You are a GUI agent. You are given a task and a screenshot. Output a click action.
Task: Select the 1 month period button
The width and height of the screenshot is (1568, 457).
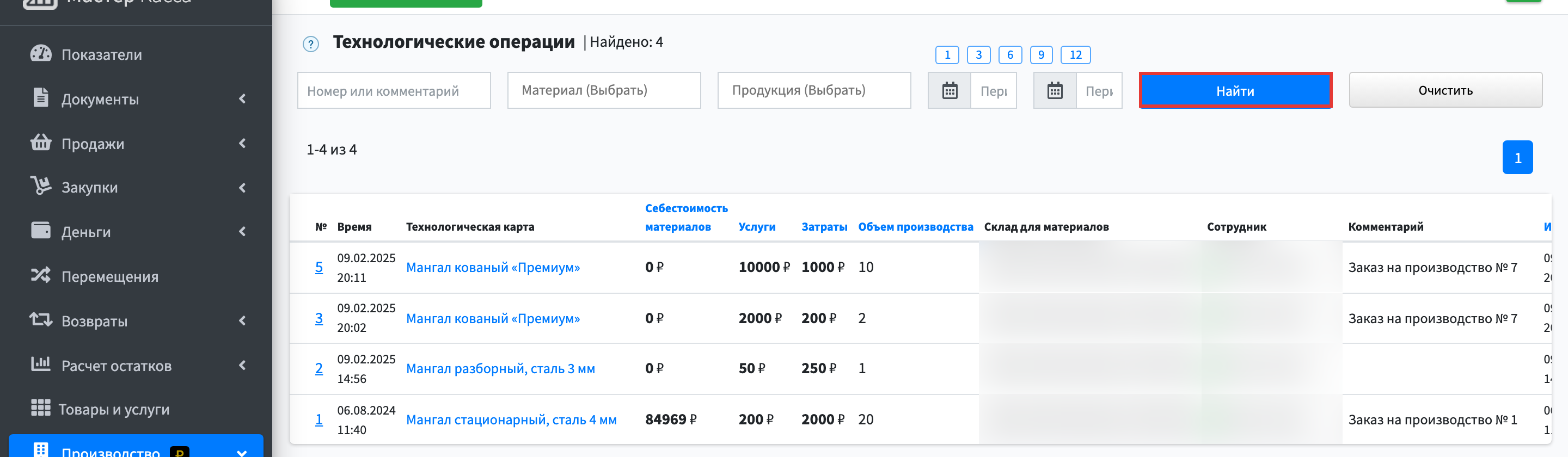point(947,55)
